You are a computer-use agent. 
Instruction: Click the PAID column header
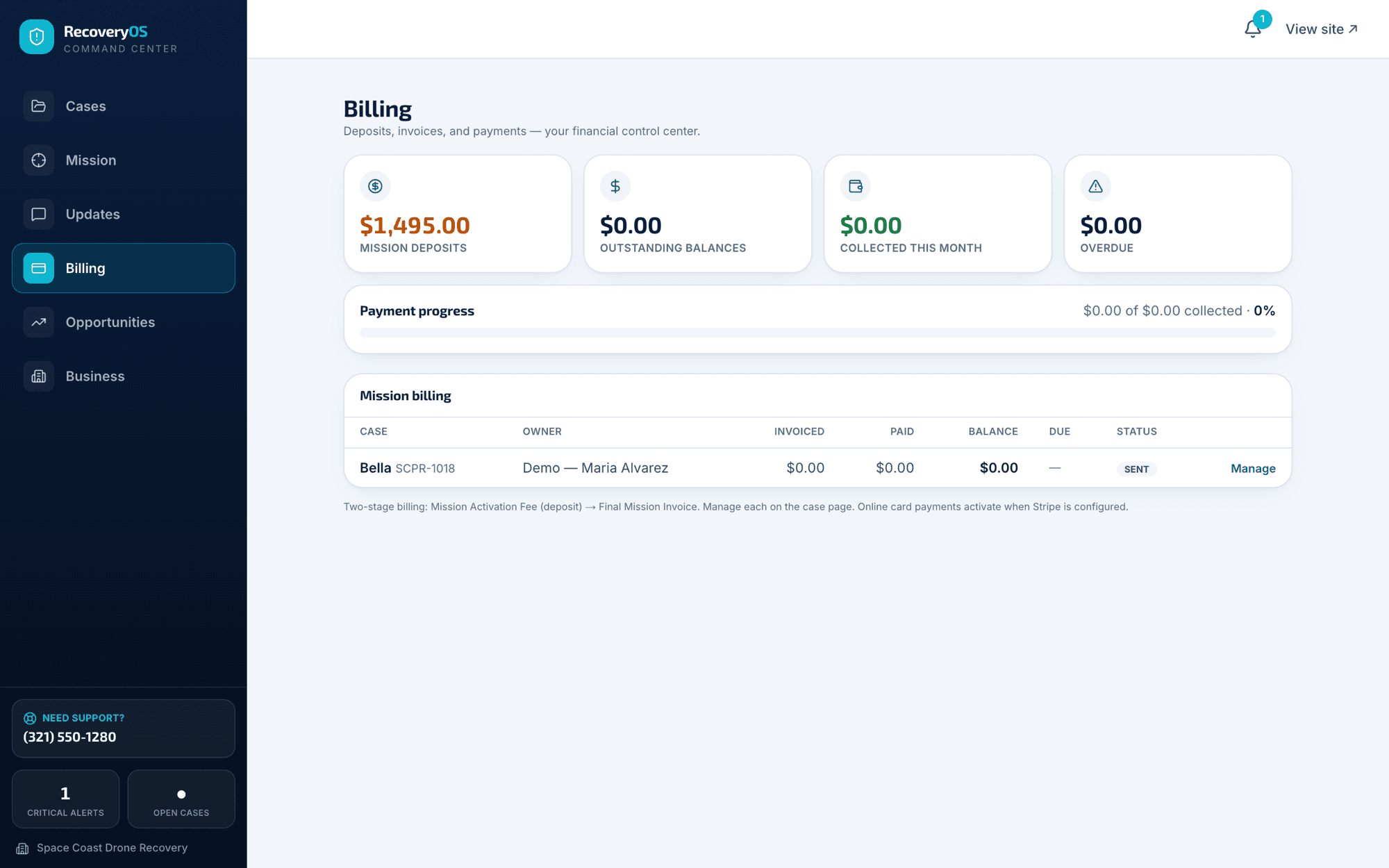tap(902, 431)
